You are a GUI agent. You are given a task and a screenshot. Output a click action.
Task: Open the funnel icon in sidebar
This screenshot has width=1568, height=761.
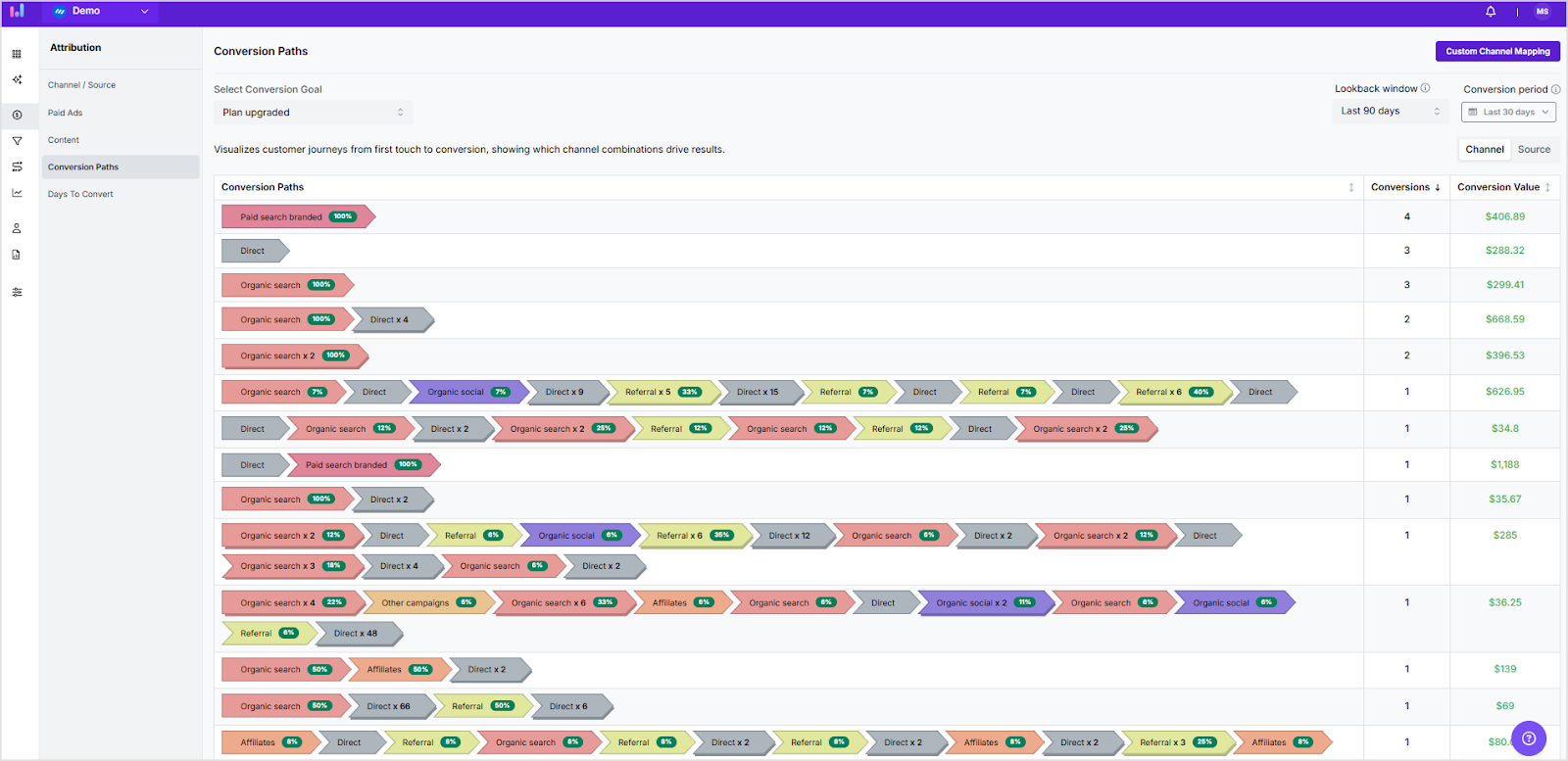pos(17,141)
